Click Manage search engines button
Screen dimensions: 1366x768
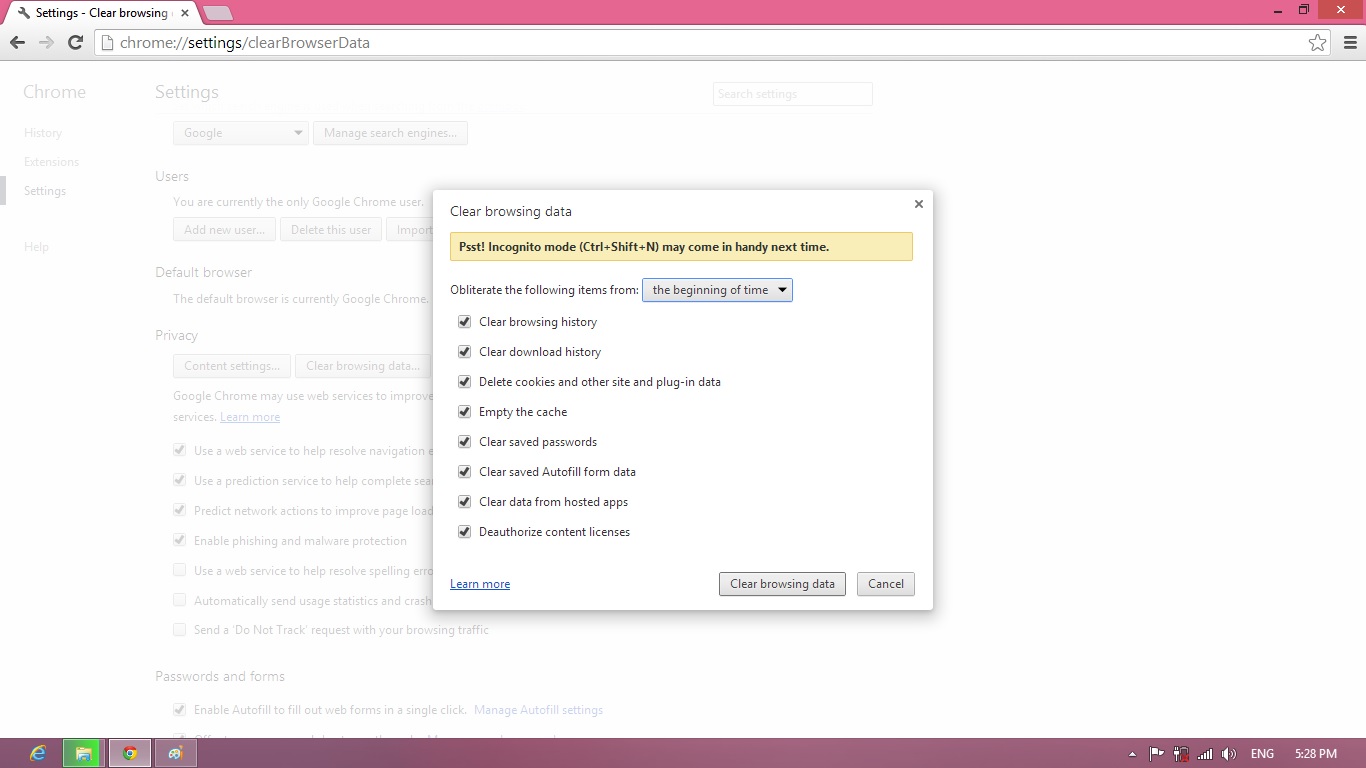click(390, 133)
